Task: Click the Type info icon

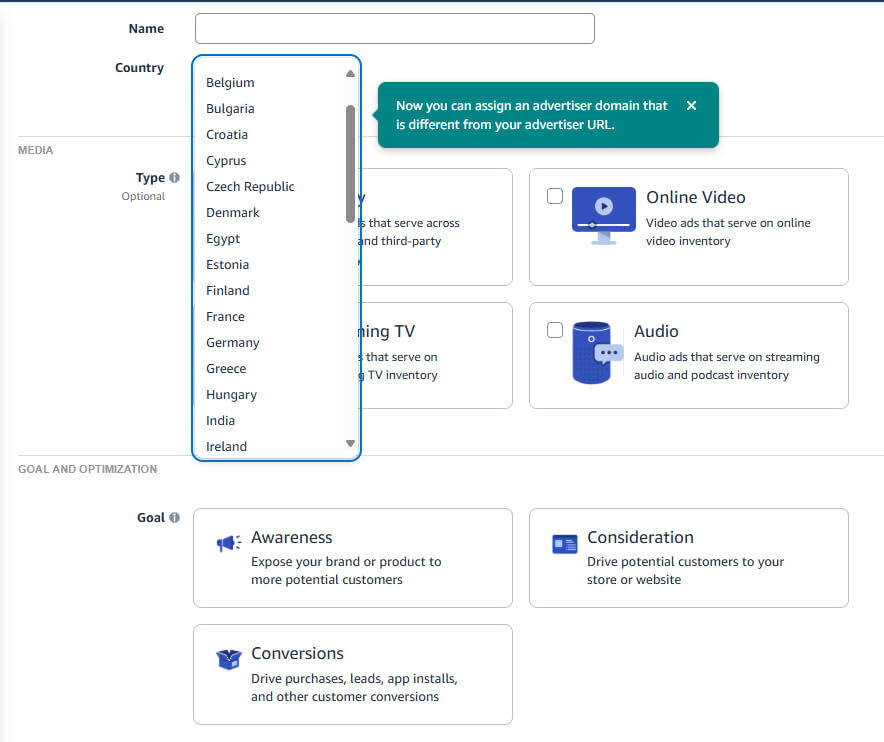Action: pyautogui.click(x=175, y=178)
